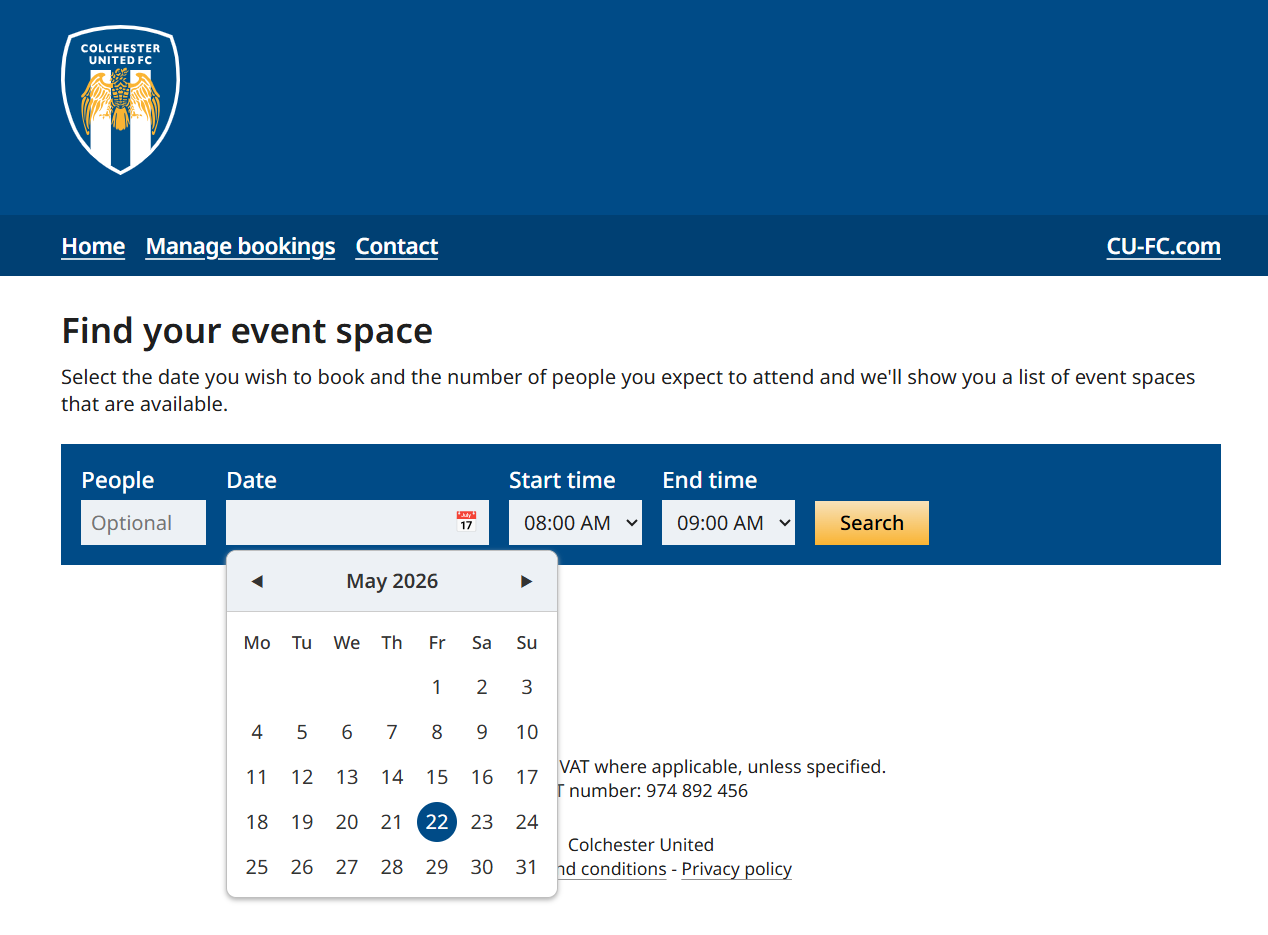This screenshot has height=935, width=1268.
Task: Click the 'Fr' weekday column header
Action: click(437, 643)
